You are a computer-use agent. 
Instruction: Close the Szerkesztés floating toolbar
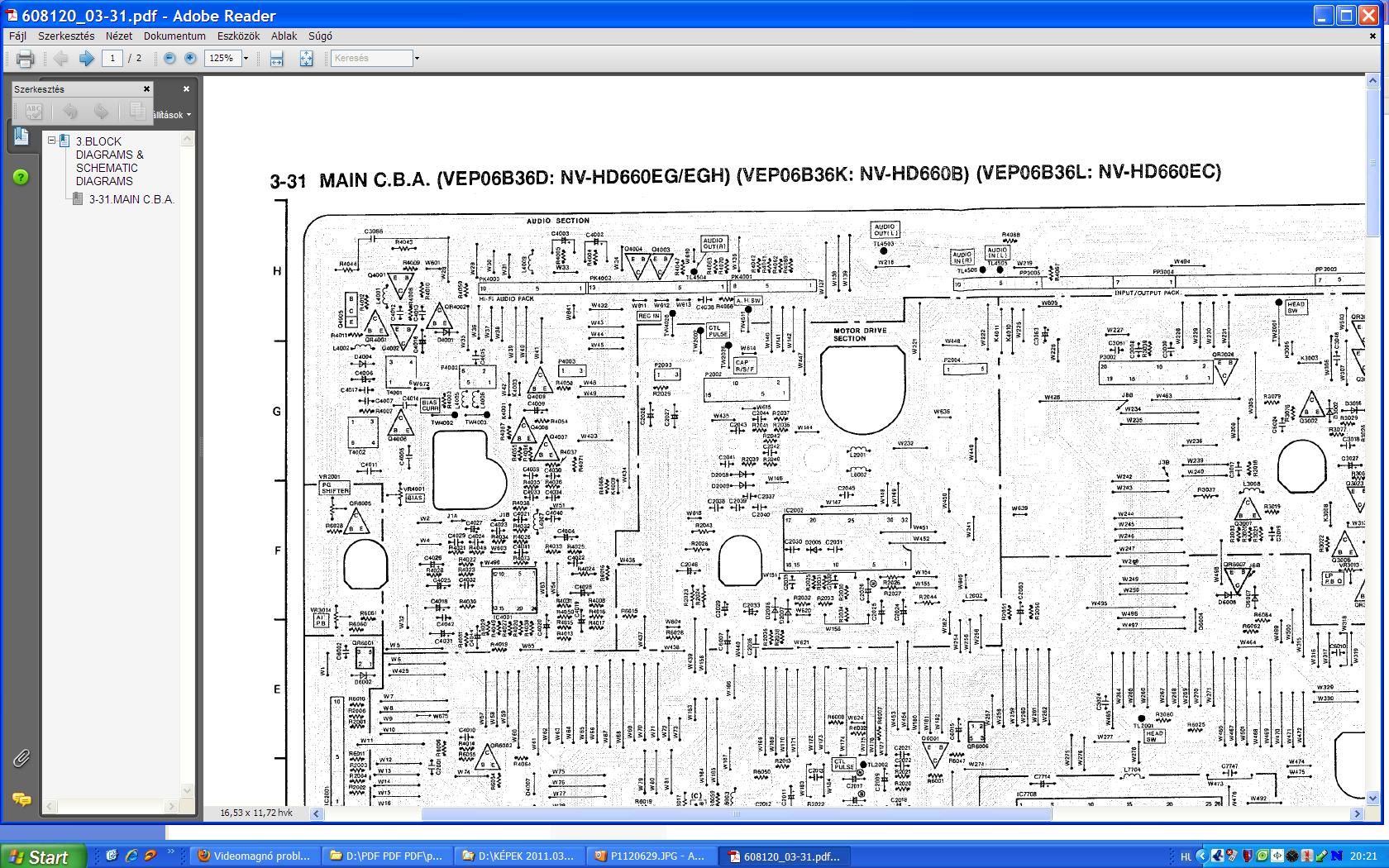146,89
